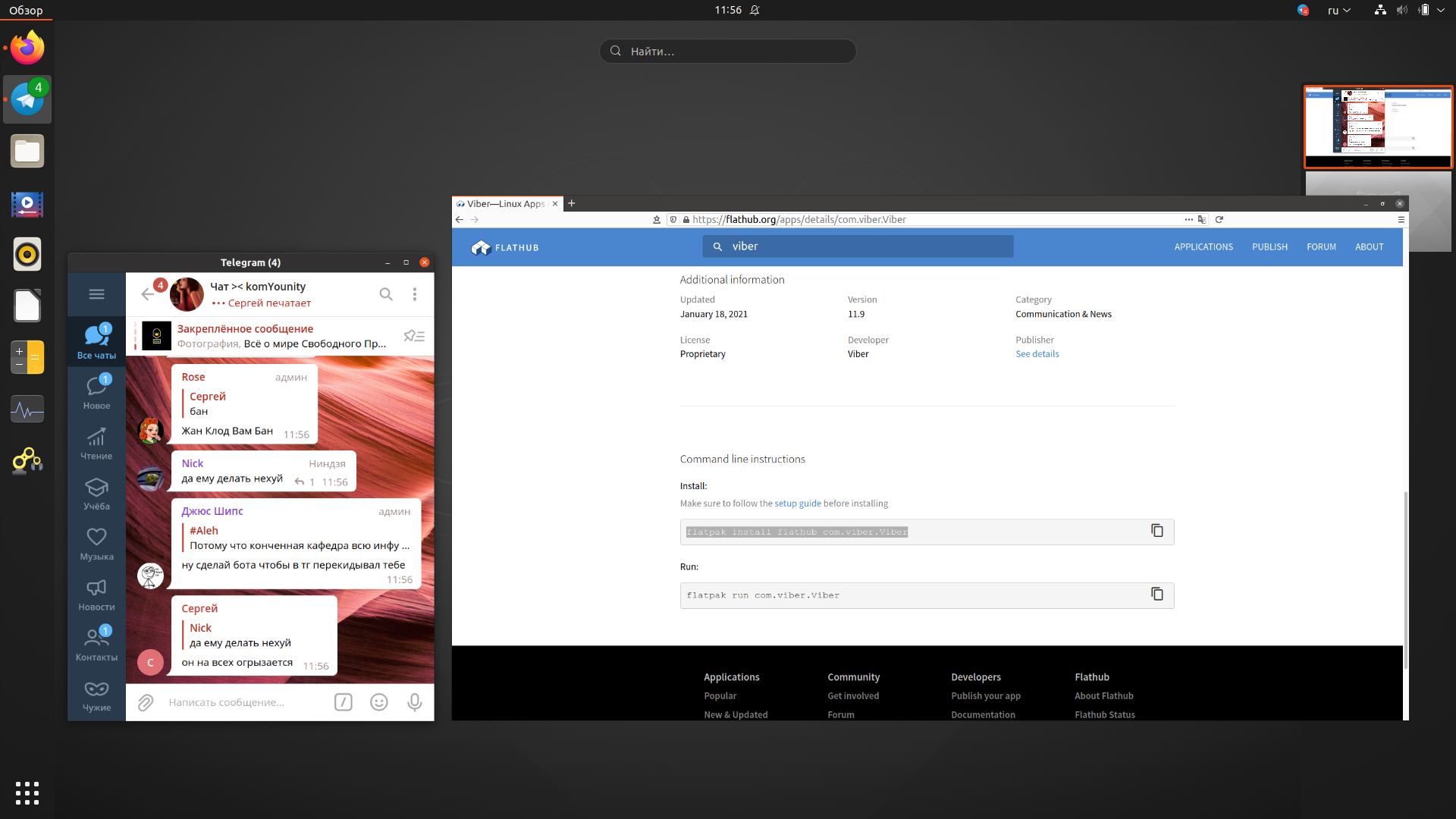This screenshot has width=1456, height=819.
Task: Click the overview Найти search box
Action: coord(728,52)
